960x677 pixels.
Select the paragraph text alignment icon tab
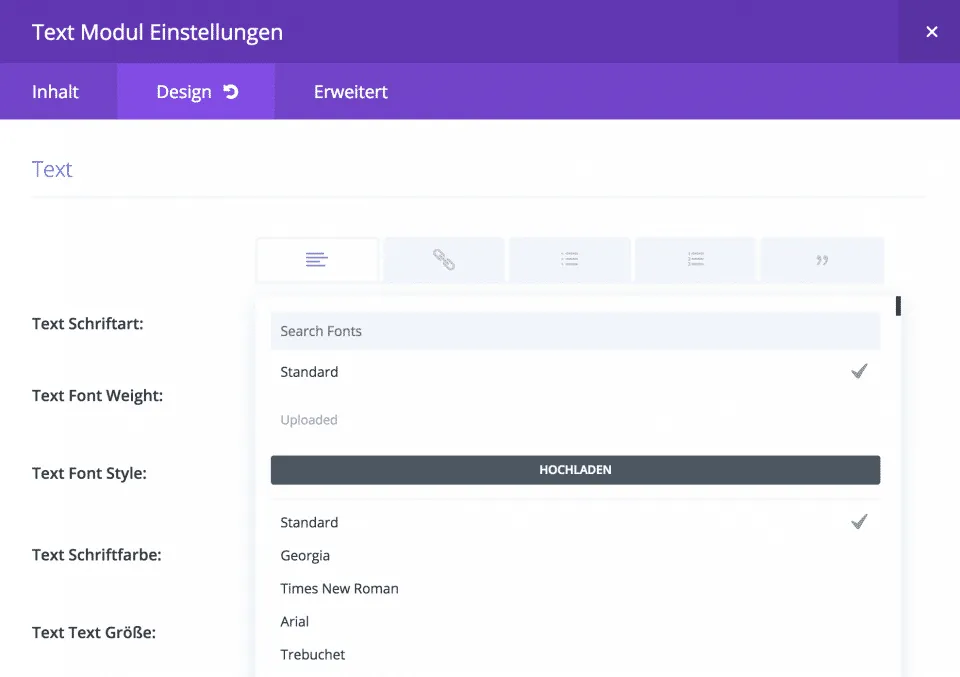(317, 260)
